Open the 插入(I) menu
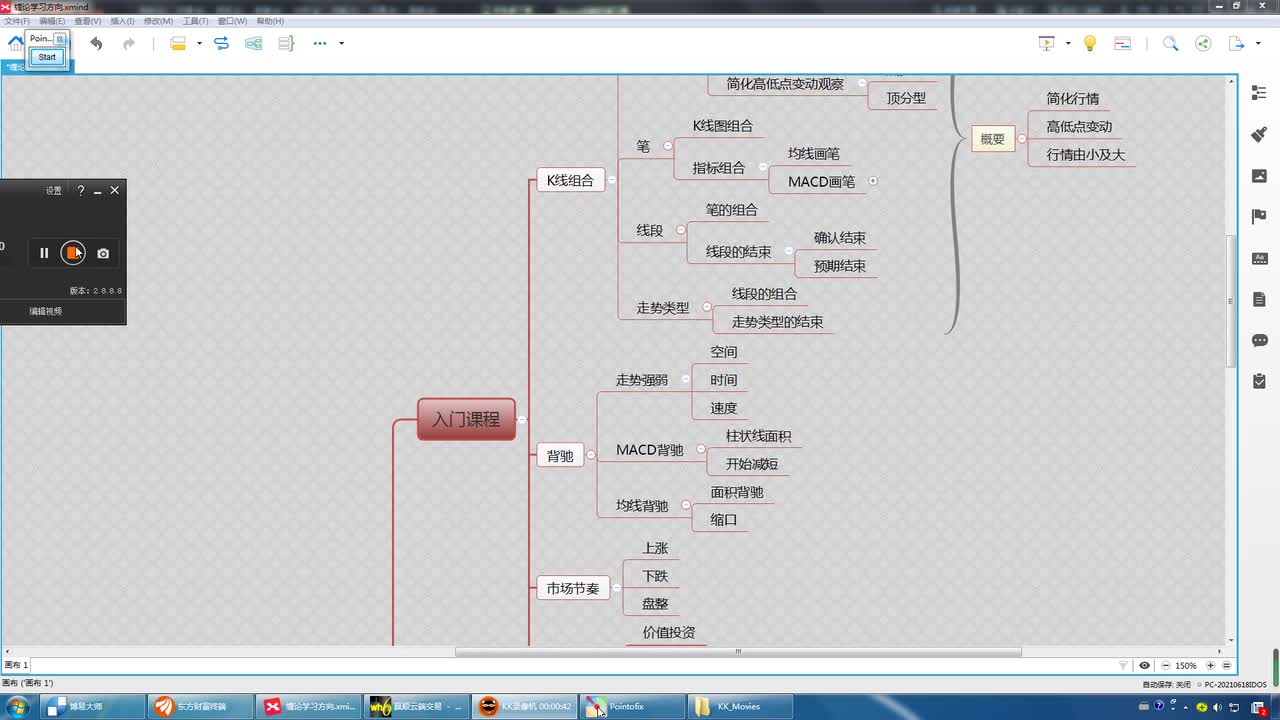Image resolution: width=1280 pixels, height=720 pixels. [x=122, y=21]
